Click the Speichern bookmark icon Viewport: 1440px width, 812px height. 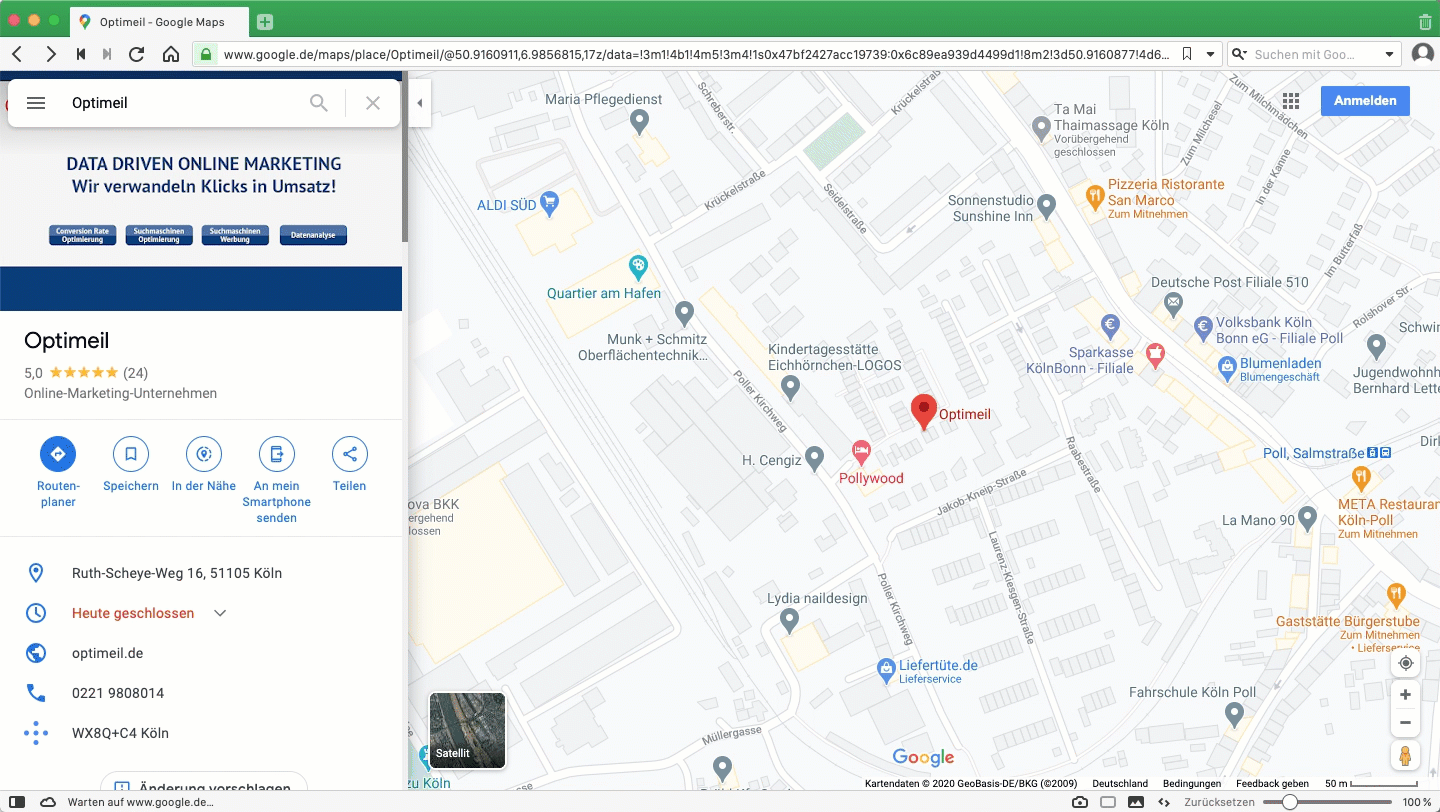pyautogui.click(x=130, y=454)
